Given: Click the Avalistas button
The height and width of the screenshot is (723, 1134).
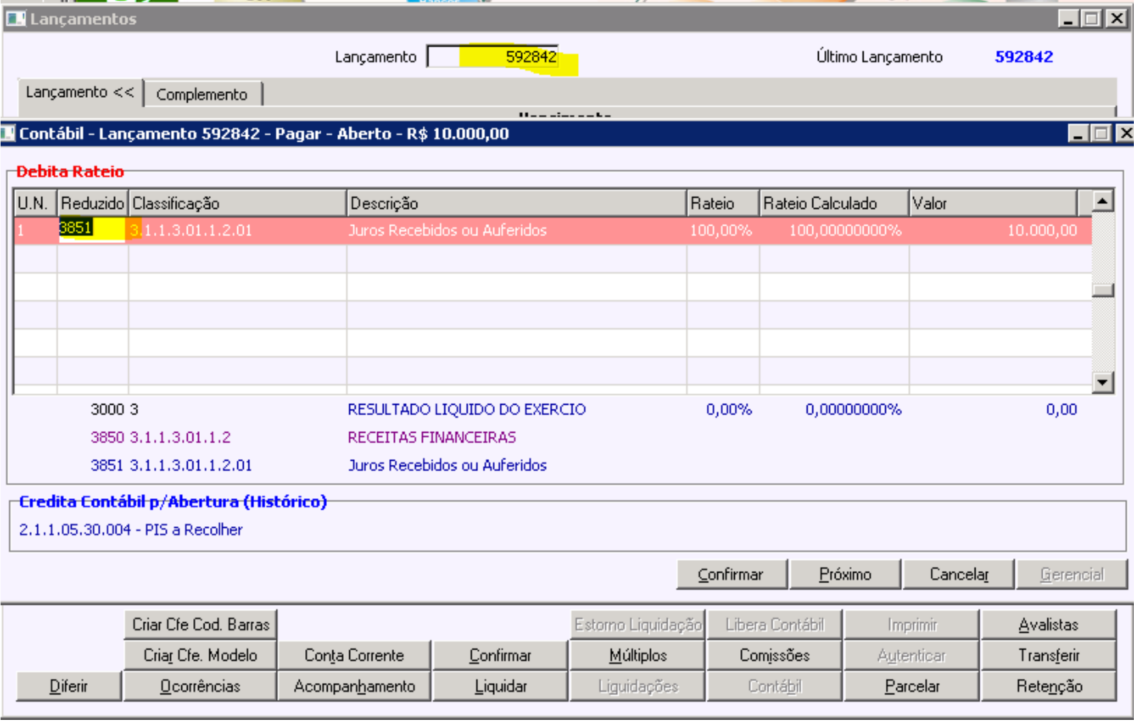Looking at the screenshot, I should [1048, 625].
